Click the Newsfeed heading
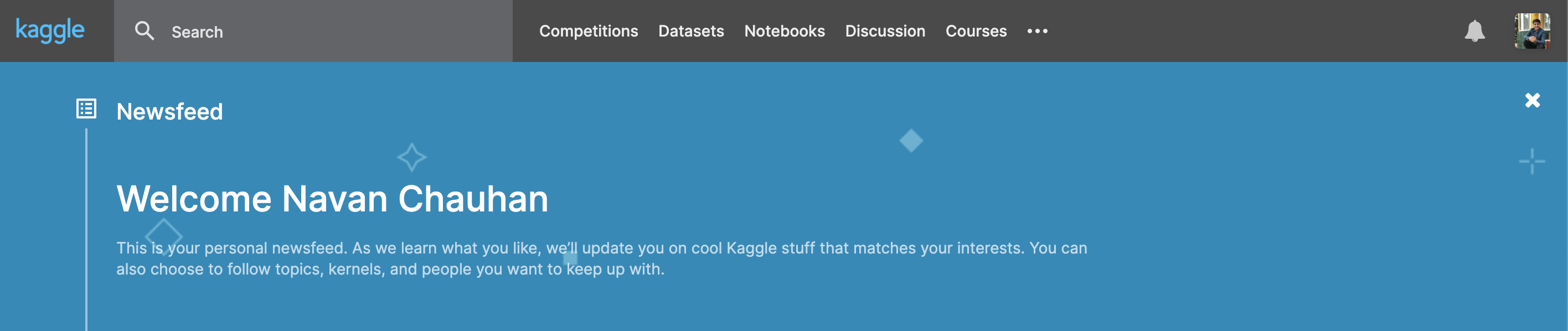The width and height of the screenshot is (1568, 331). coord(169,112)
